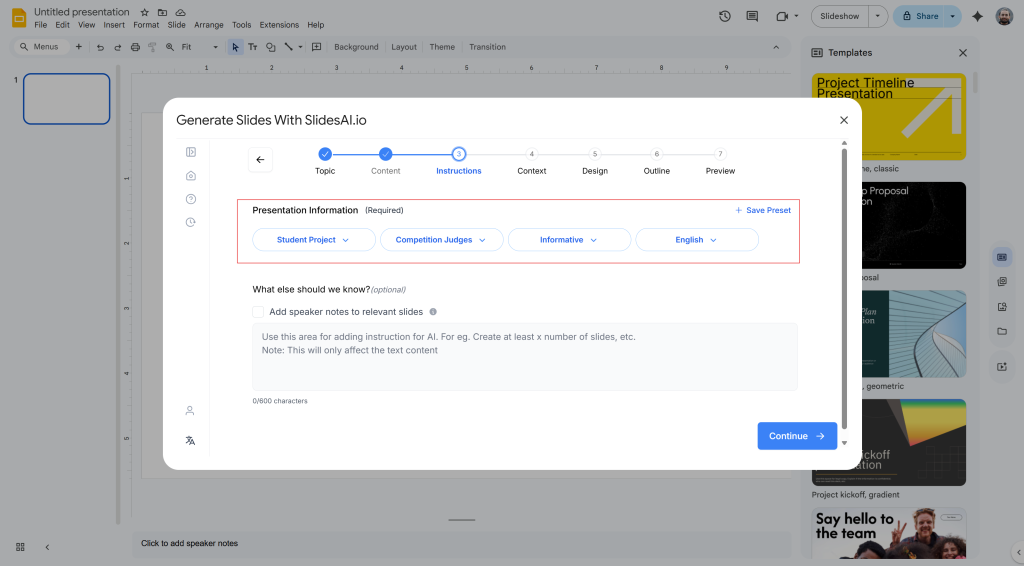Go to the Design step
The height and width of the screenshot is (566, 1024).
tap(595, 161)
